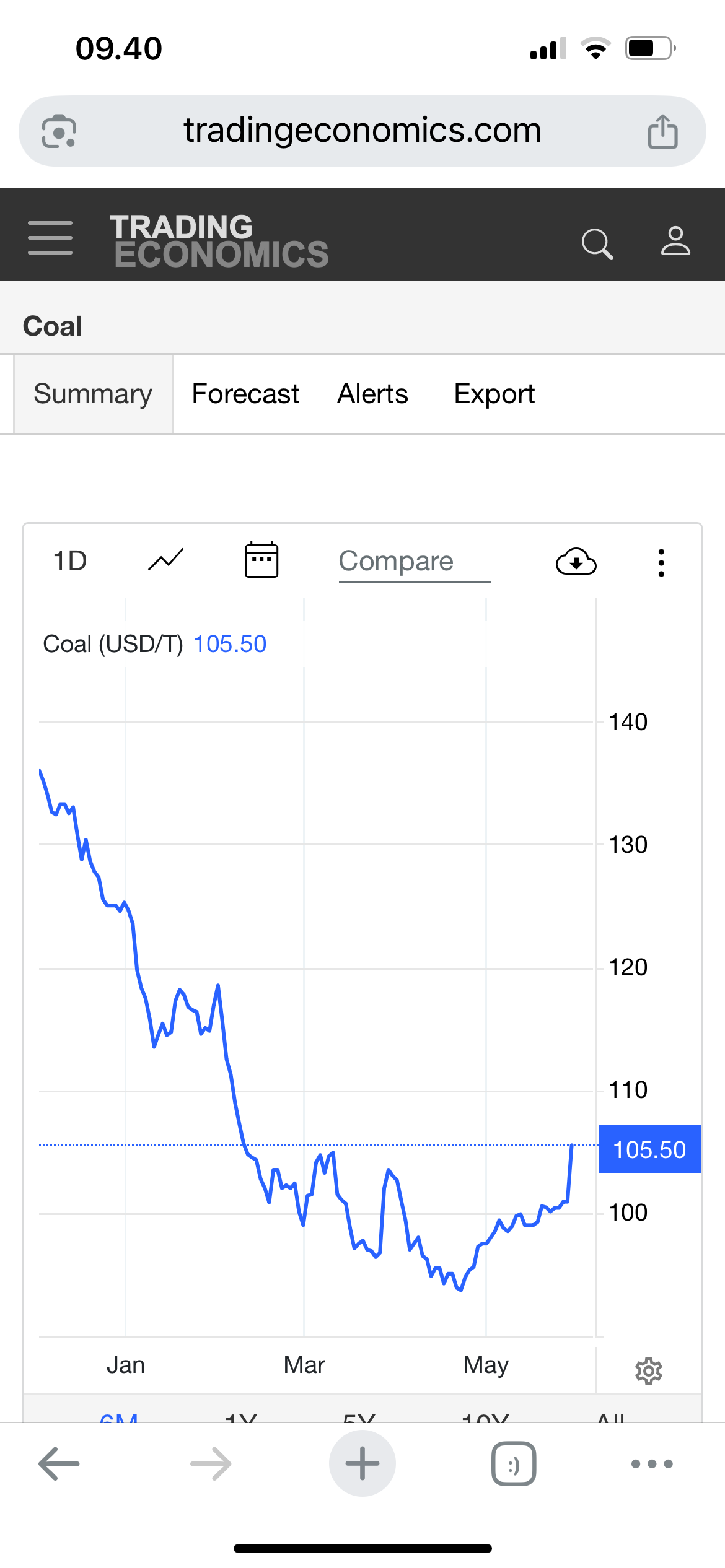Open the browser more options menu

tap(651, 1464)
